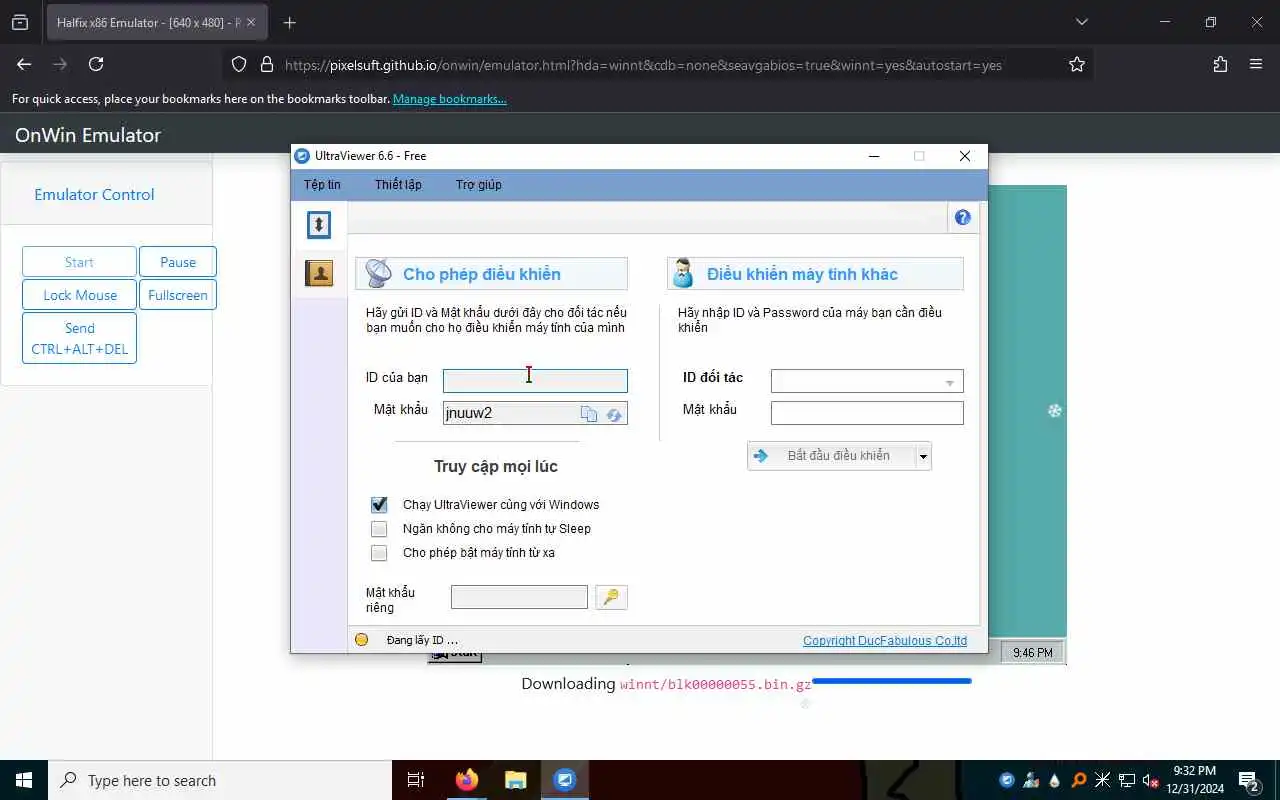Copy the password with the copy icon
Screen dimensions: 1280x800
coord(589,414)
